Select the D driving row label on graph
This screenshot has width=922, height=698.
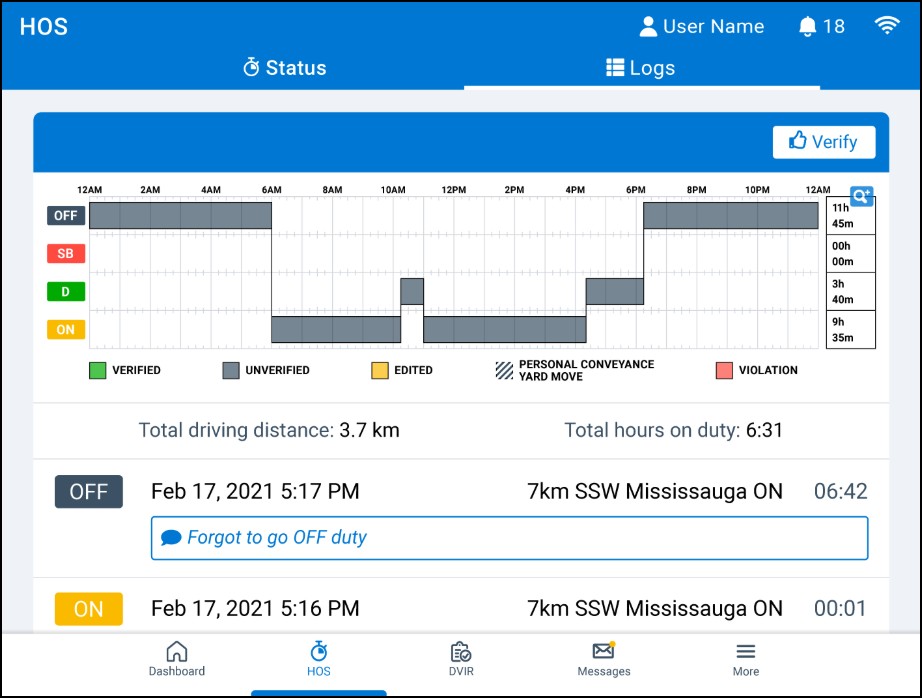pyautogui.click(x=66, y=292)
